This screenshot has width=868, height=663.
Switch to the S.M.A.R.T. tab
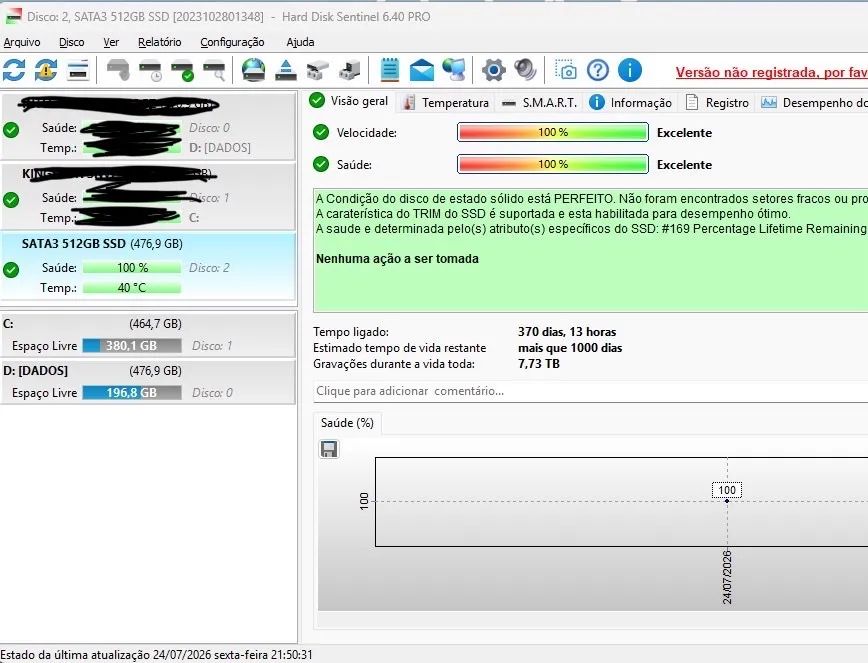(540, 103)
